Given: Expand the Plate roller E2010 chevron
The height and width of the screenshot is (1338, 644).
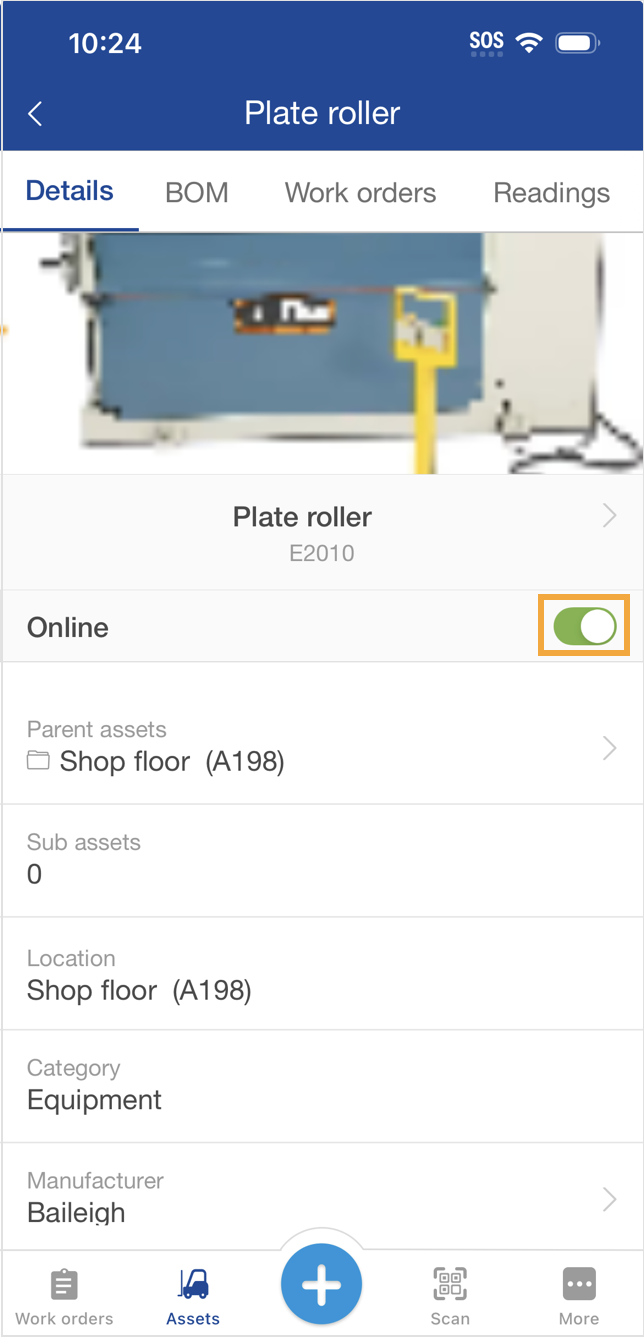Looking at the screenshot, I should [x=609, y=516].
